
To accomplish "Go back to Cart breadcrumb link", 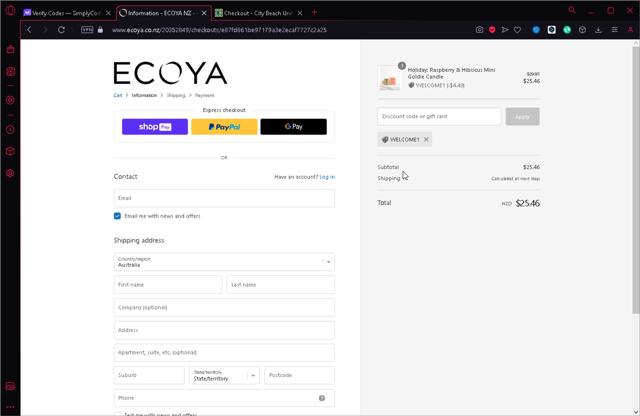I will (x=118, y=95).
